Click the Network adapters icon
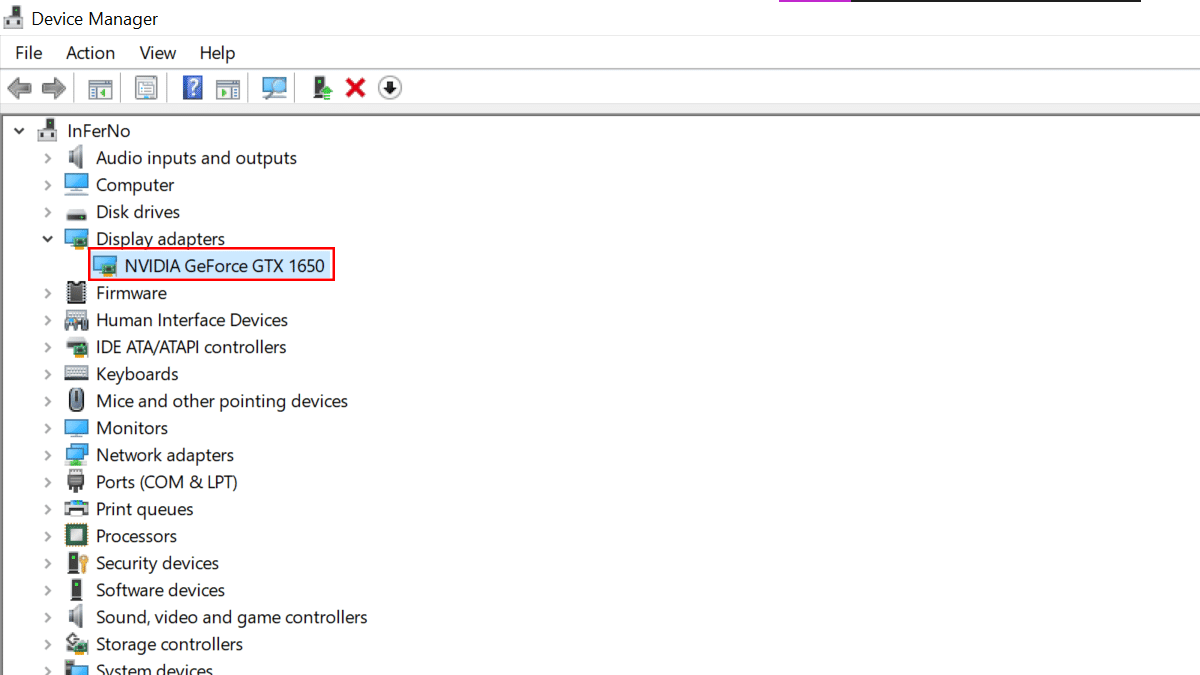Screen dimensions: 1200x675 76,455
